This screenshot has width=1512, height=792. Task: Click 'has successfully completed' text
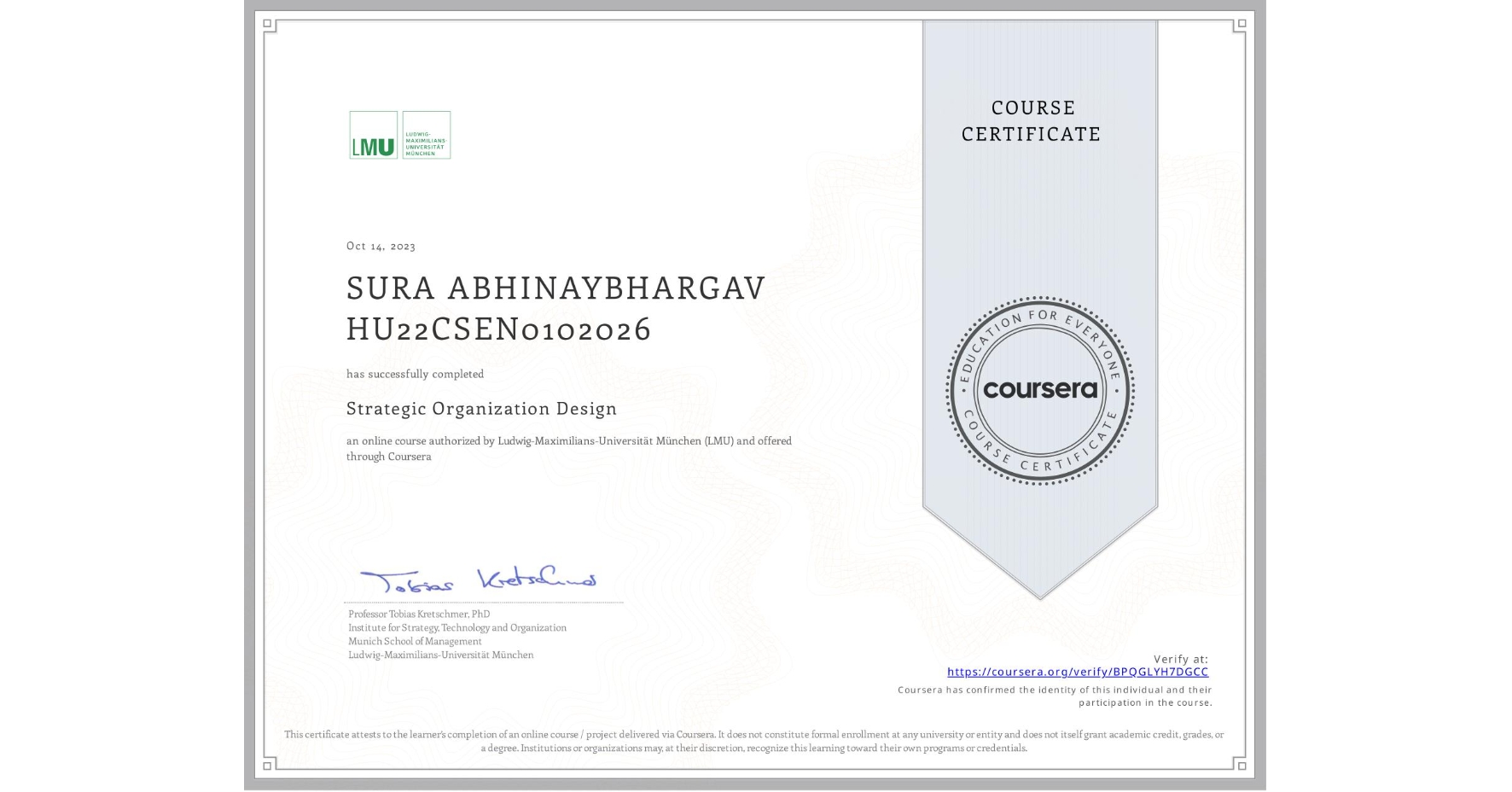coord(415,374)
